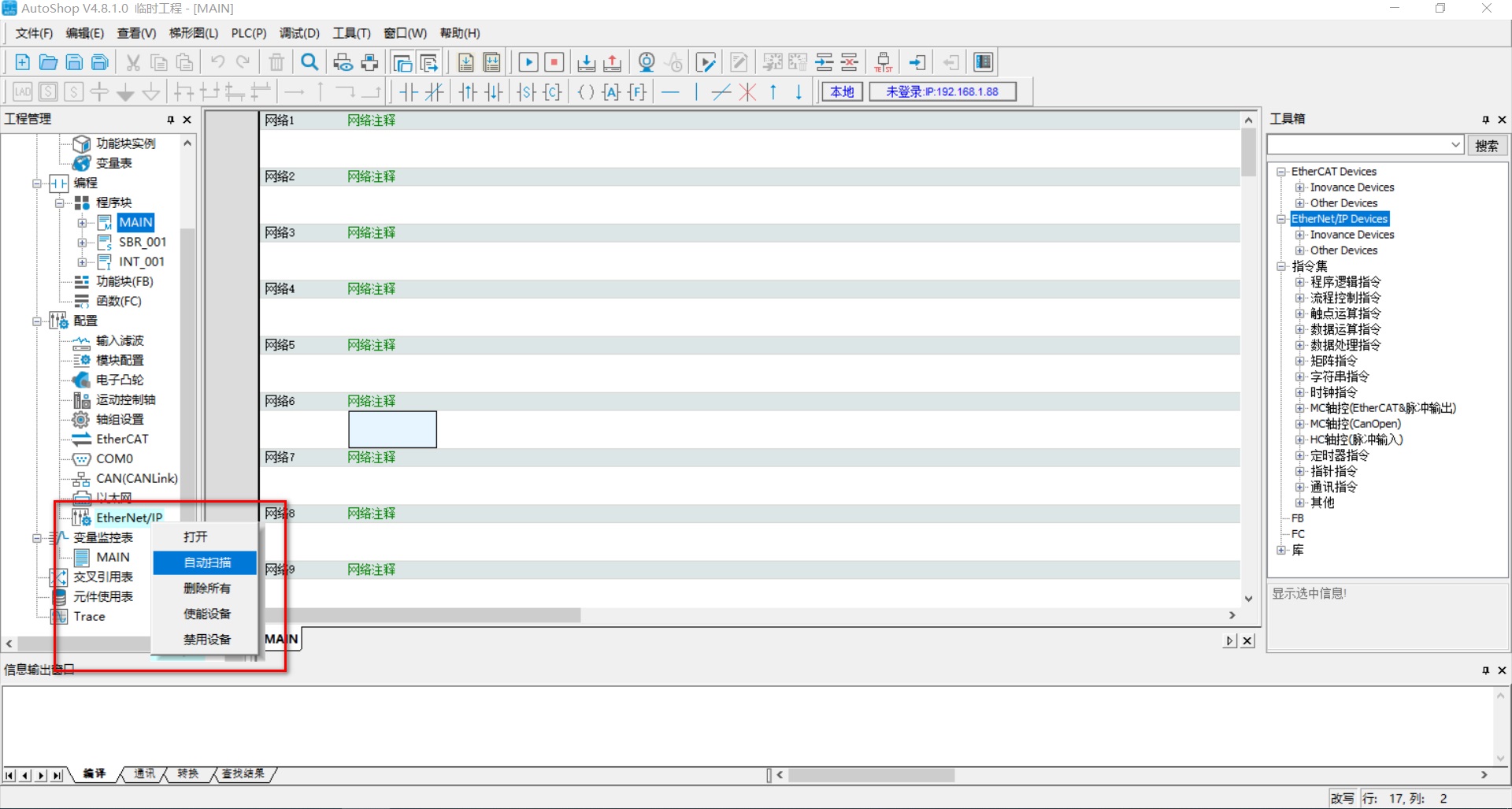Expand the SBR_001 program node
Viewport: 1512px width, 809px height.
coord(82,243)
